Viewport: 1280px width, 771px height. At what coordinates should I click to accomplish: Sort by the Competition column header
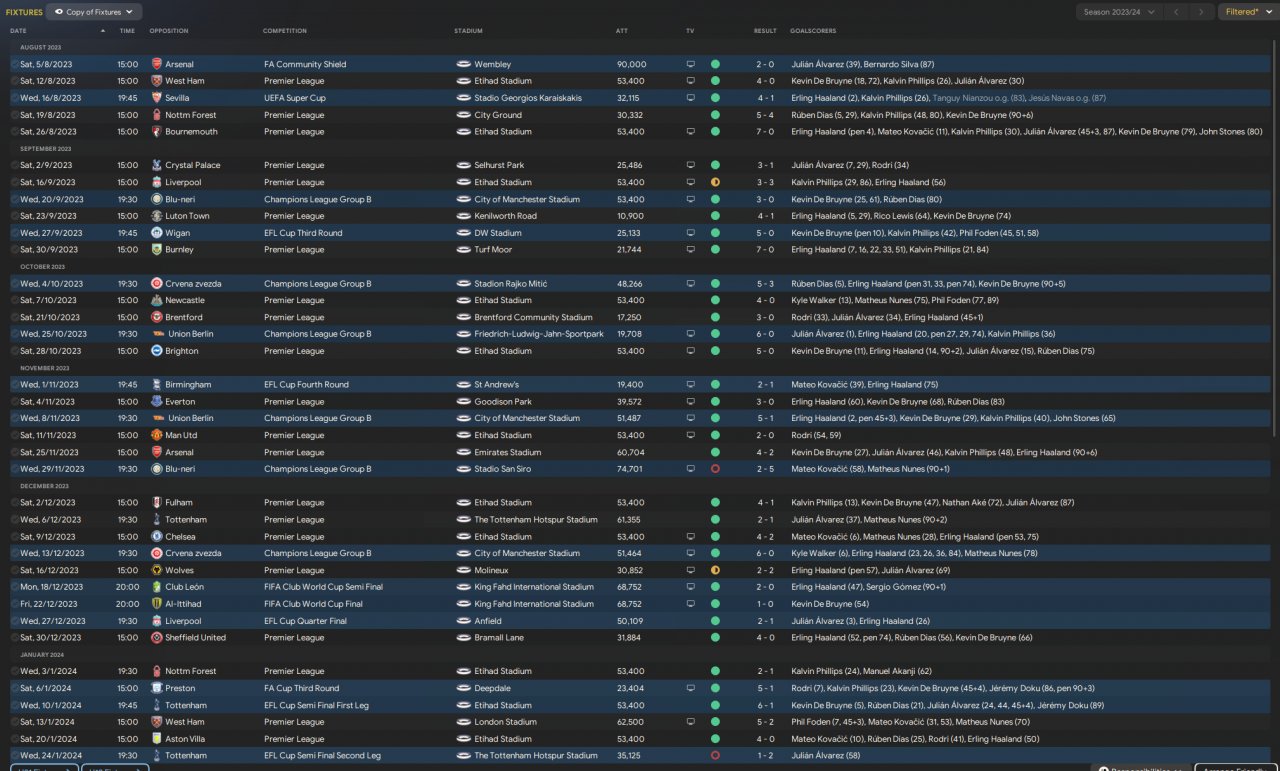285,31
